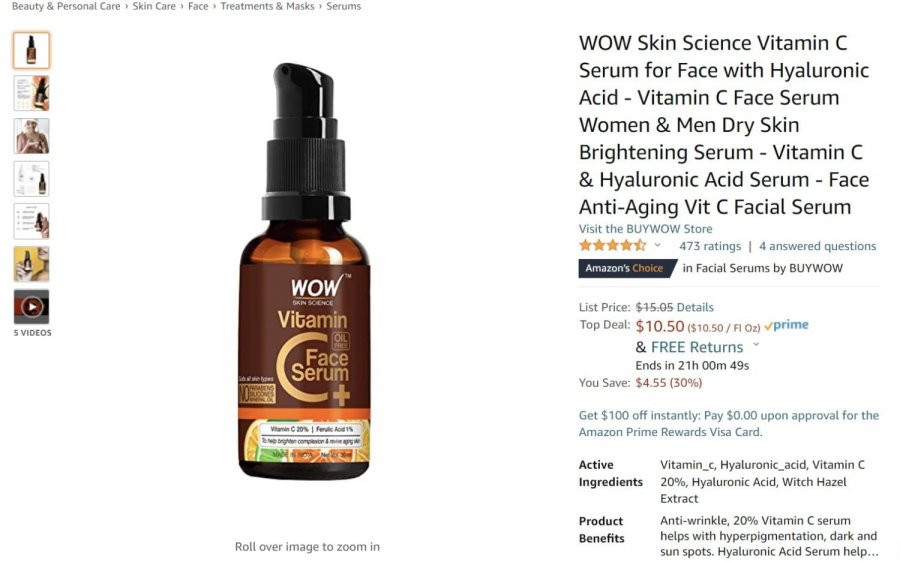
Task: Click the star rating icons
Action: tap(612, 246)
